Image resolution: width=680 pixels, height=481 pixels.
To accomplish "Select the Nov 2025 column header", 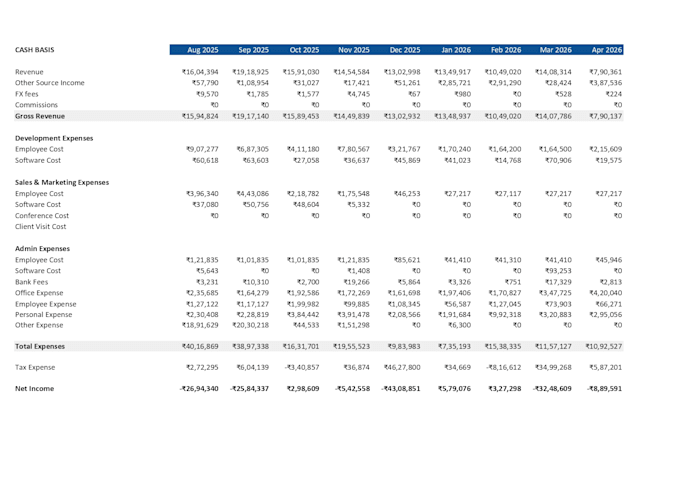I will (x=354, y=50).
